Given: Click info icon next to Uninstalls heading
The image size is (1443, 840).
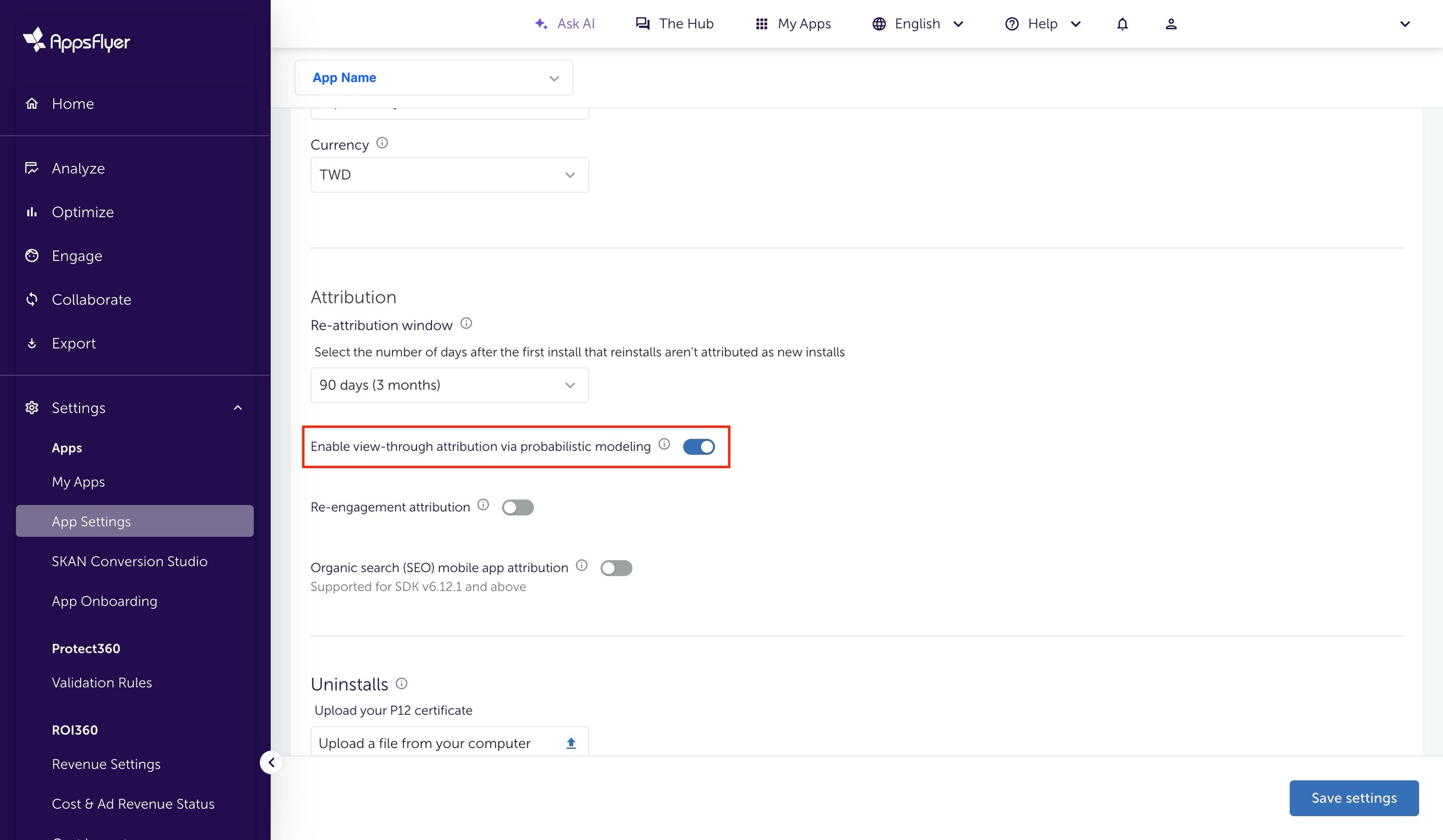Looking at the screenshot, I should tap(401, 684).
